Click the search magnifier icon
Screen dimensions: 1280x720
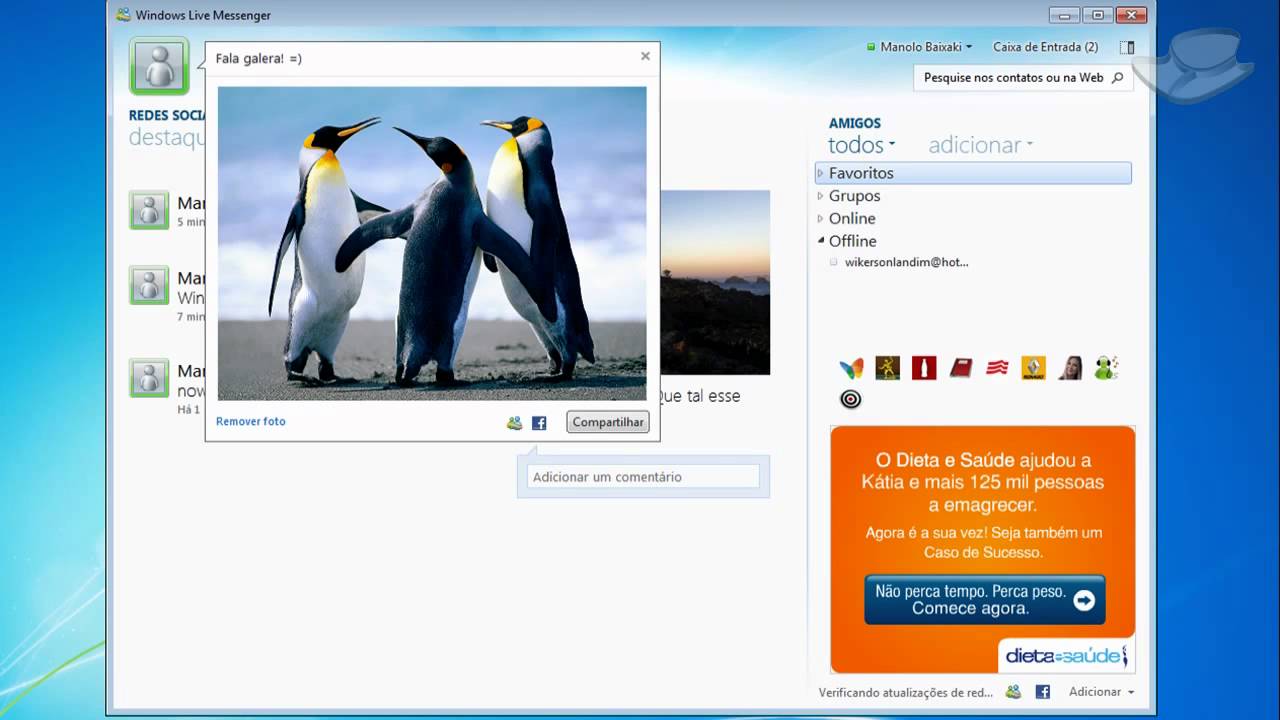pos(1118,77)
